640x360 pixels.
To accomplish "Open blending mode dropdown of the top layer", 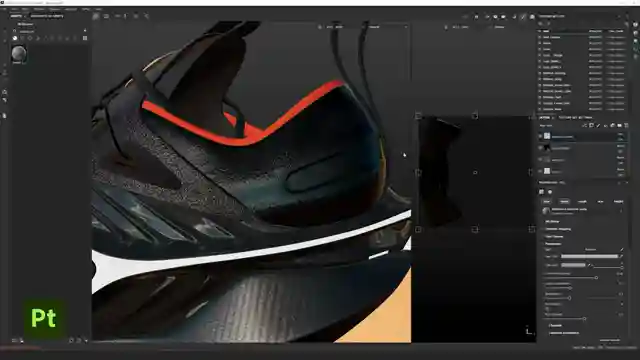I will point(620,134).
